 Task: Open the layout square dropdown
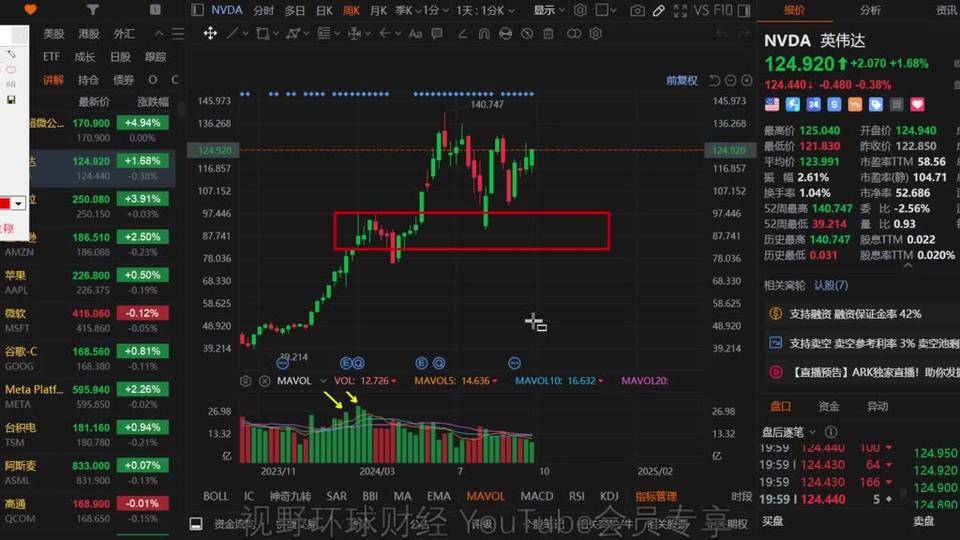(606, 10)
